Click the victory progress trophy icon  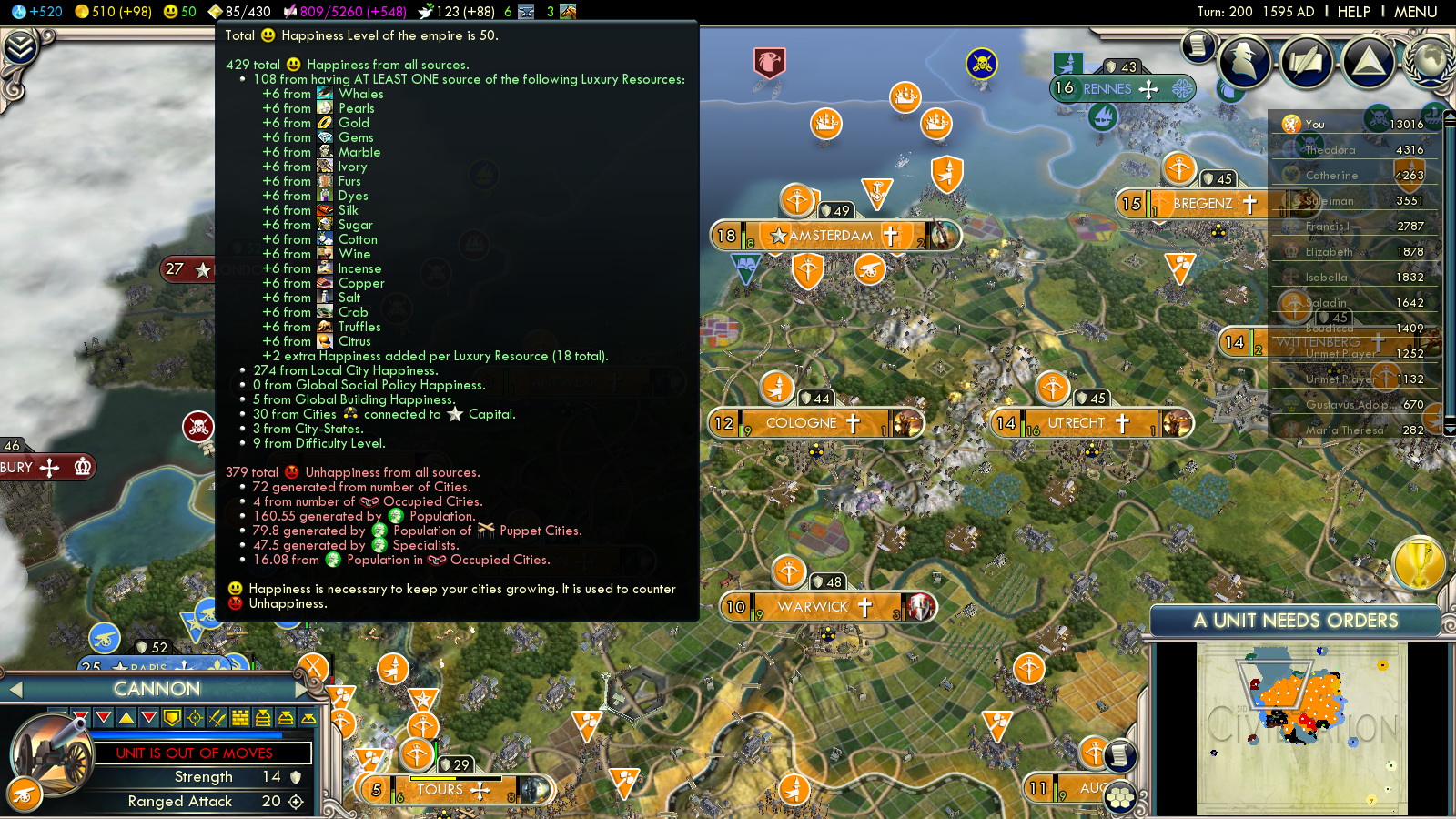tap(1419, 563)
